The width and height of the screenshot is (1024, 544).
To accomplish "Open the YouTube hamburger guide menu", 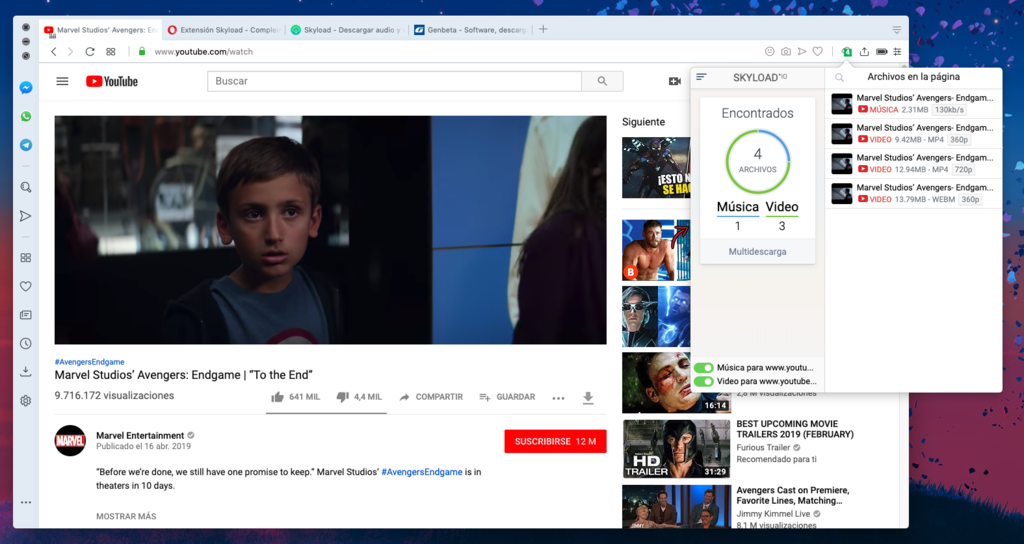I will pos(62,81).
